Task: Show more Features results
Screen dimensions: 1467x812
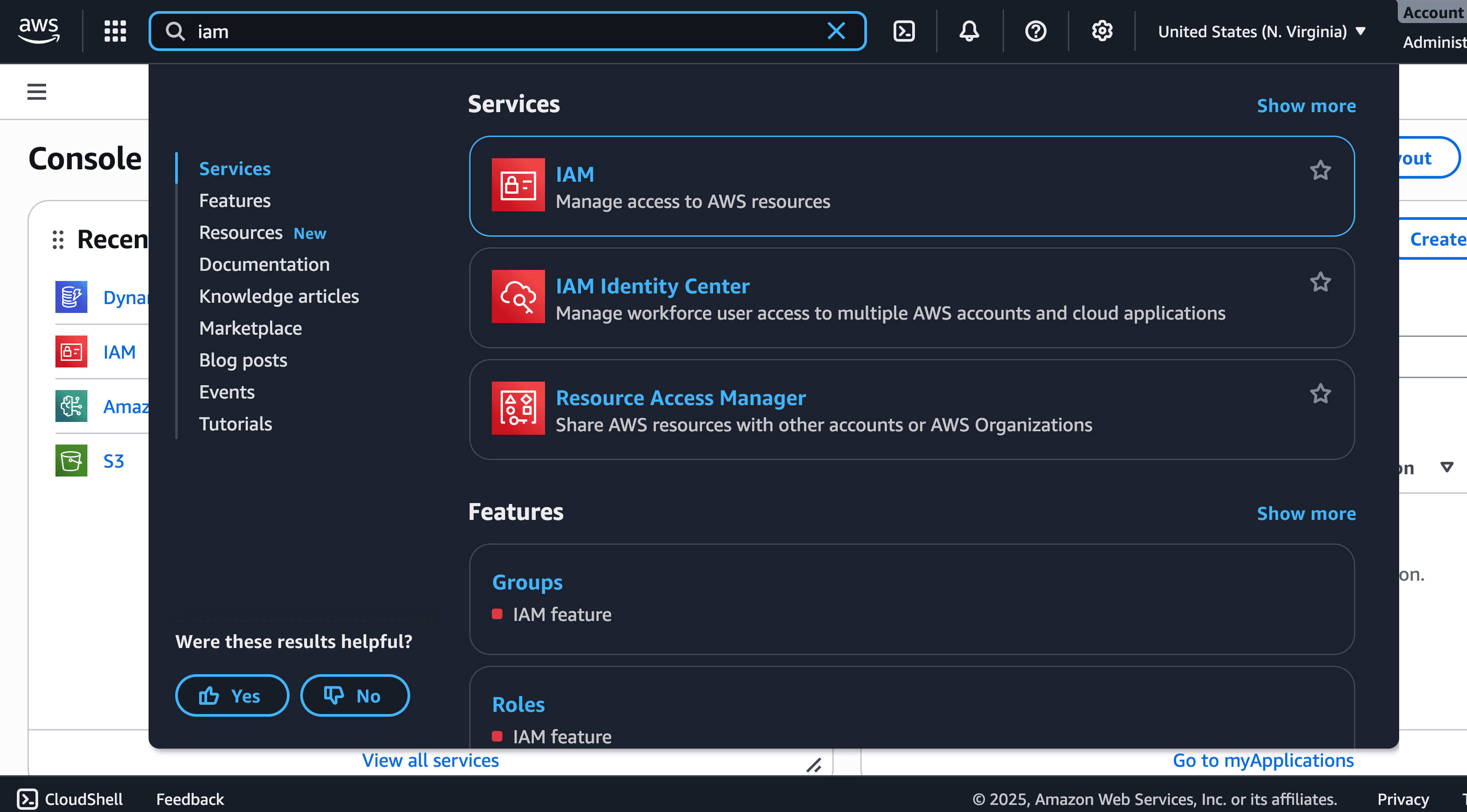Action: pos(1306,513)
